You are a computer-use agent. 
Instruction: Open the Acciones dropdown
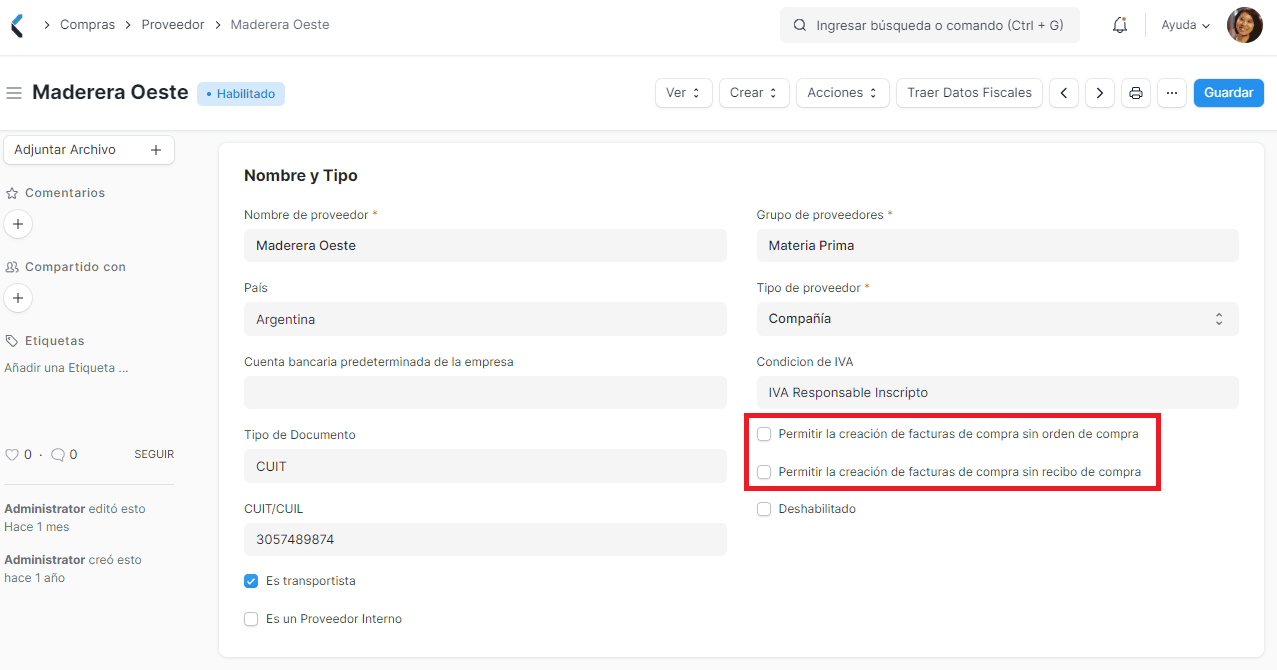coord(843,93)
